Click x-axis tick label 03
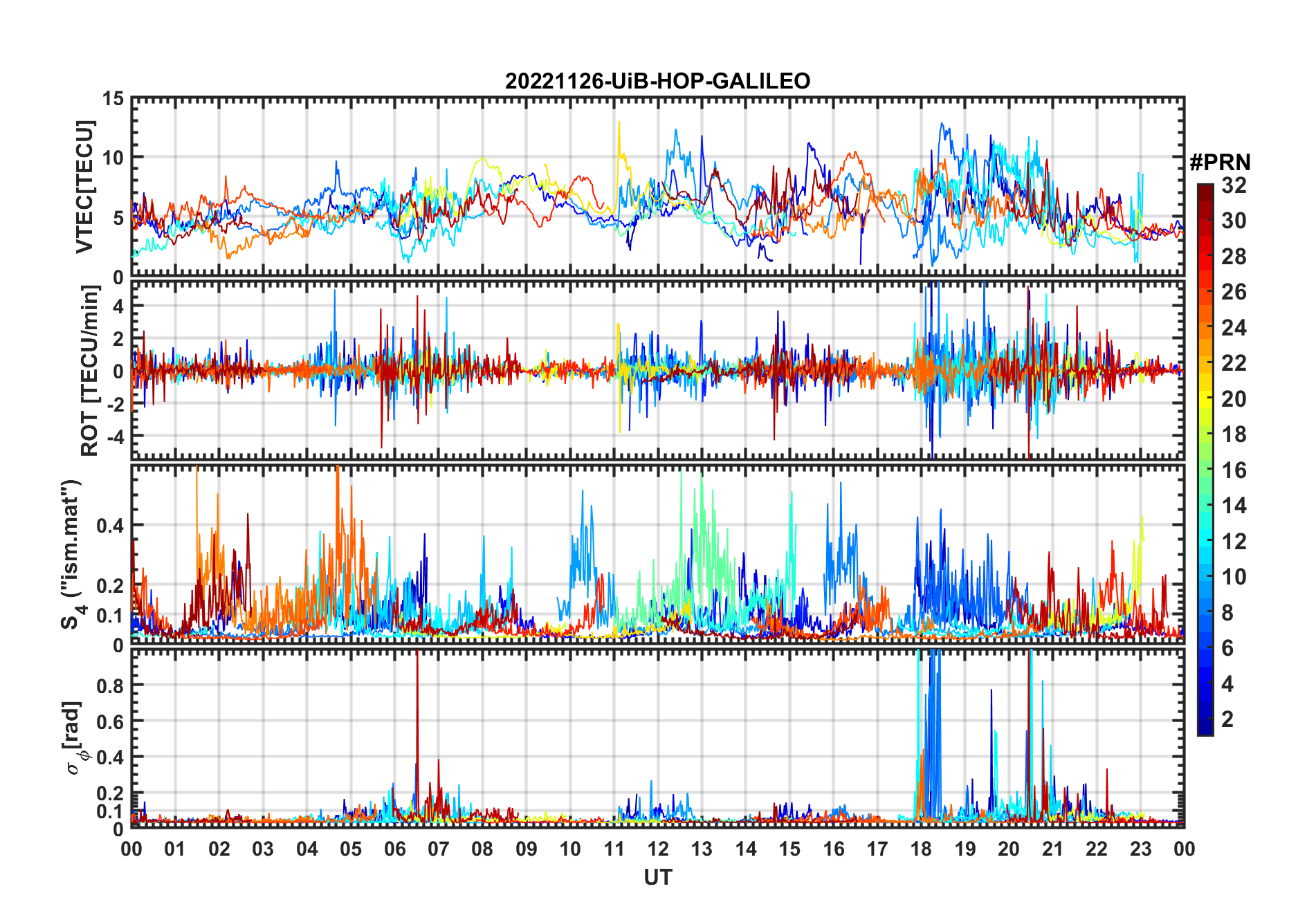Viewport: 1316px width, 920px height. point(263,849)
